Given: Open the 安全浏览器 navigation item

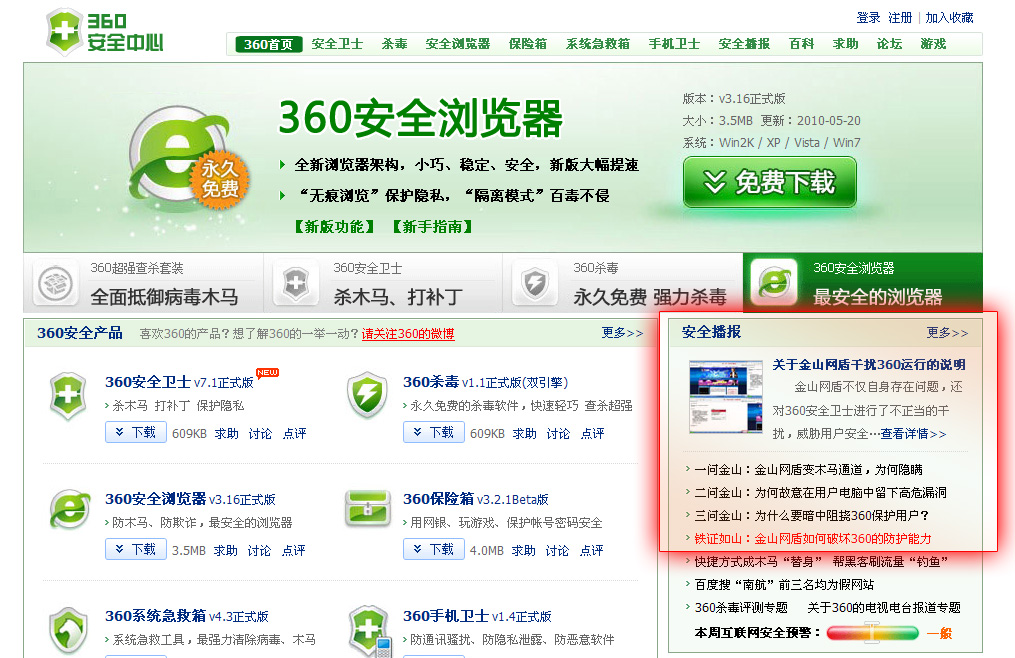Looking at the screenshot, I should [x=458, y=44].
